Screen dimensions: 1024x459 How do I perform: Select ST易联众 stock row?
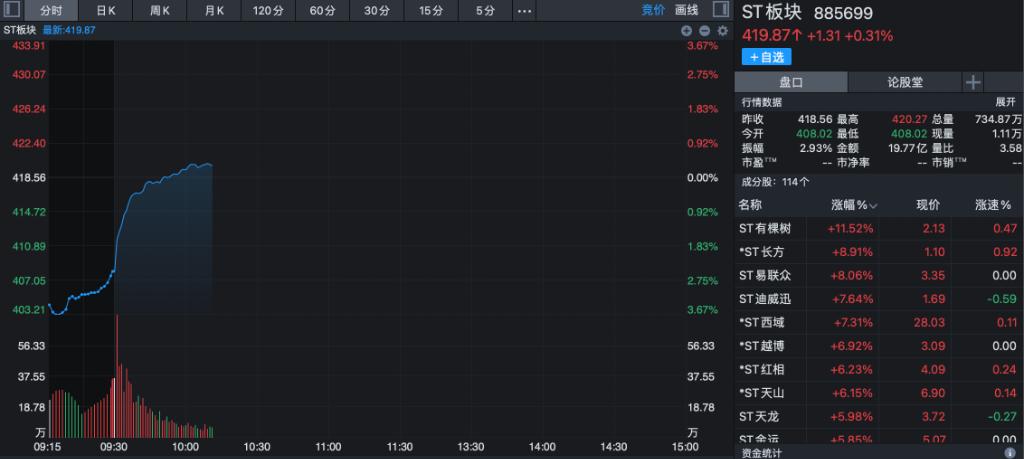(879, 276)
